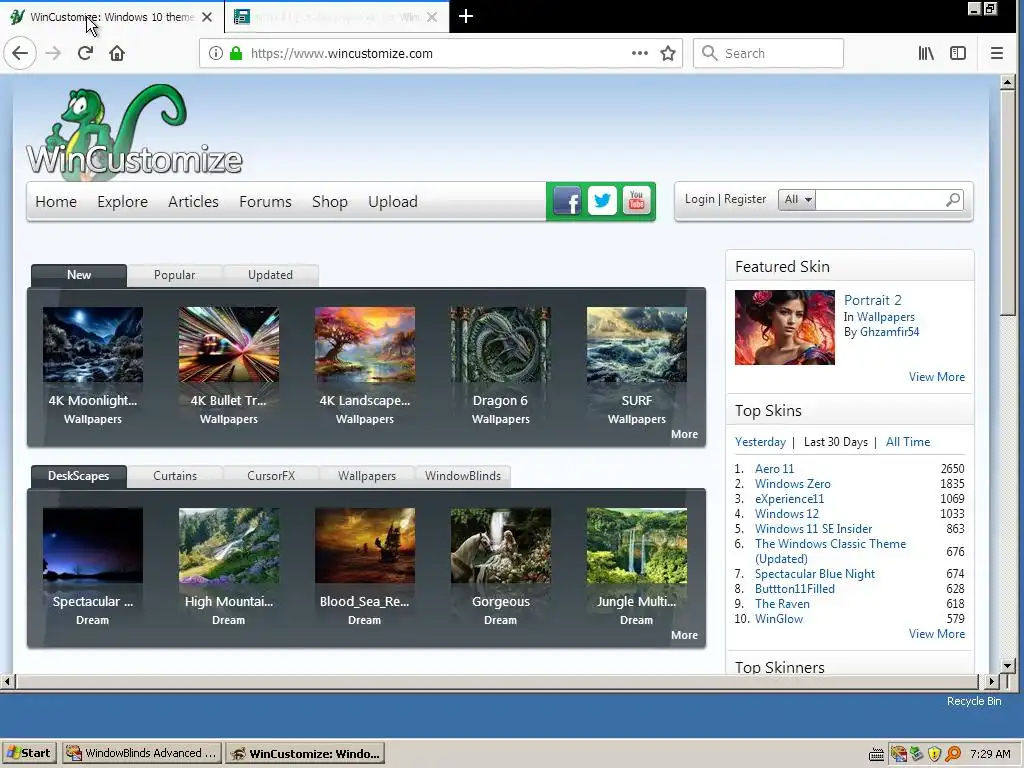This screenshot has width=1024, height=768.
Task: Click the browser Search box
Action: point(768,53)
